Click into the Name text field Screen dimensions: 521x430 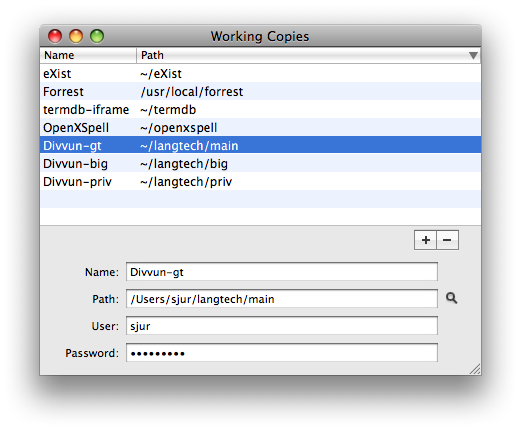(x=282, y=272)
